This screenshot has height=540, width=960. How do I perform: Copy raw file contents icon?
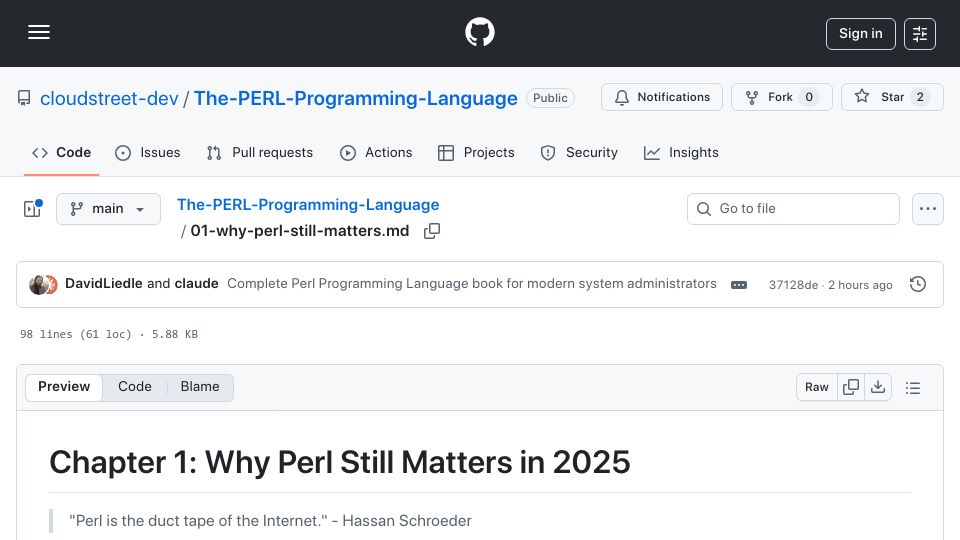[x=851, y=387]
